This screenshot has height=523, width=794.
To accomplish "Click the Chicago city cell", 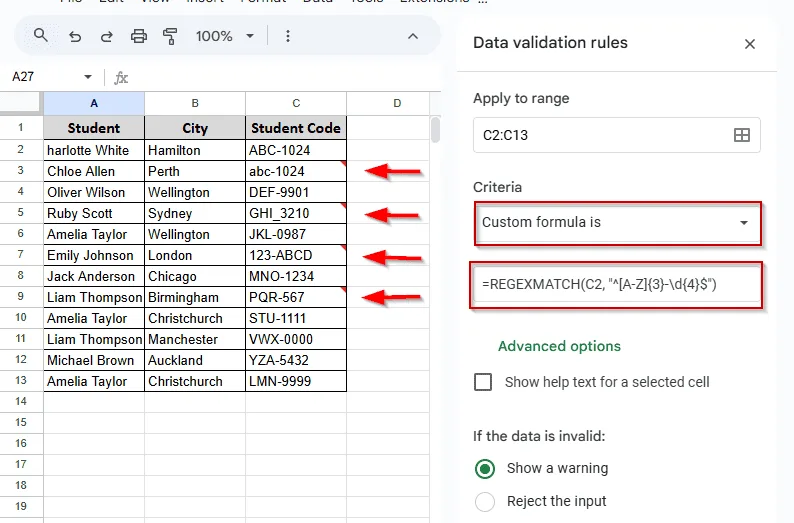I will click(195, 276).
